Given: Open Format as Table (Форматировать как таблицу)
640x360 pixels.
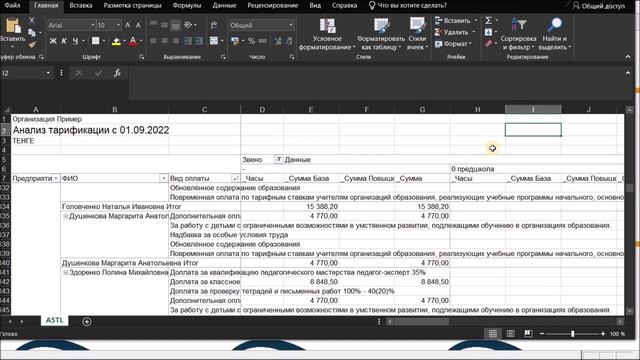Looking at the screenshot, I should (x=381, y=34).
